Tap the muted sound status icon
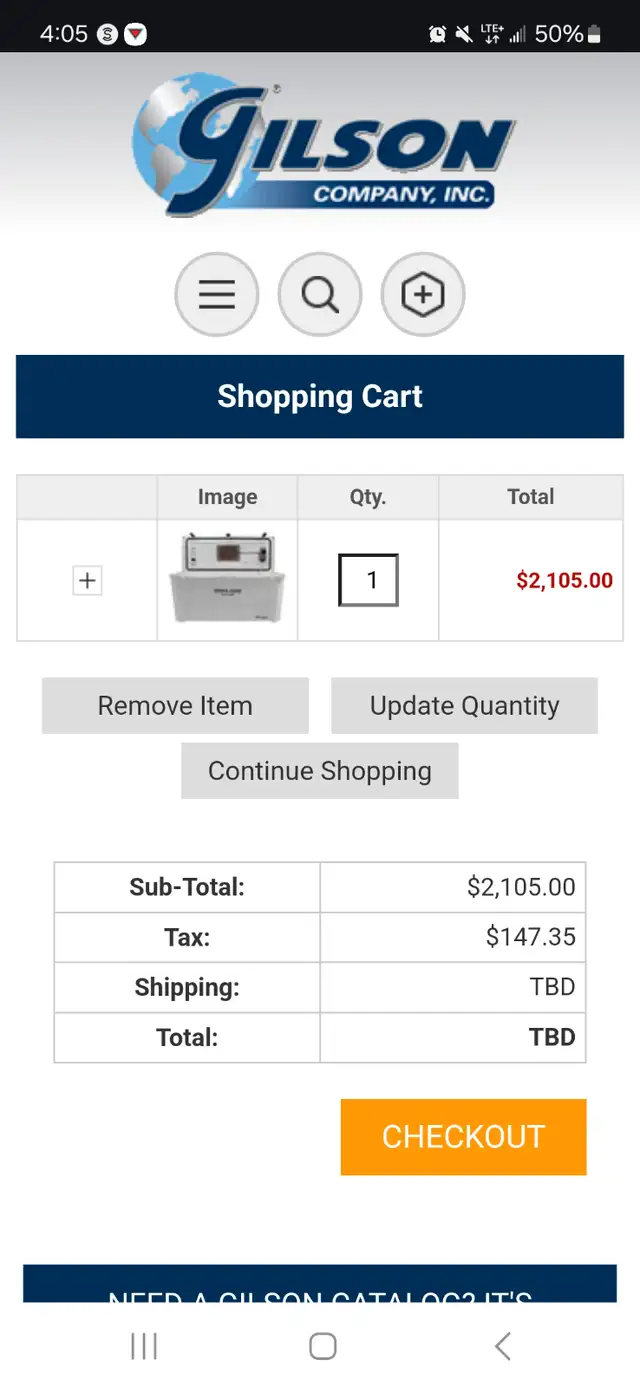Image resolution: width=640 pixels, height=1388 pixels. tap(464, 34)
